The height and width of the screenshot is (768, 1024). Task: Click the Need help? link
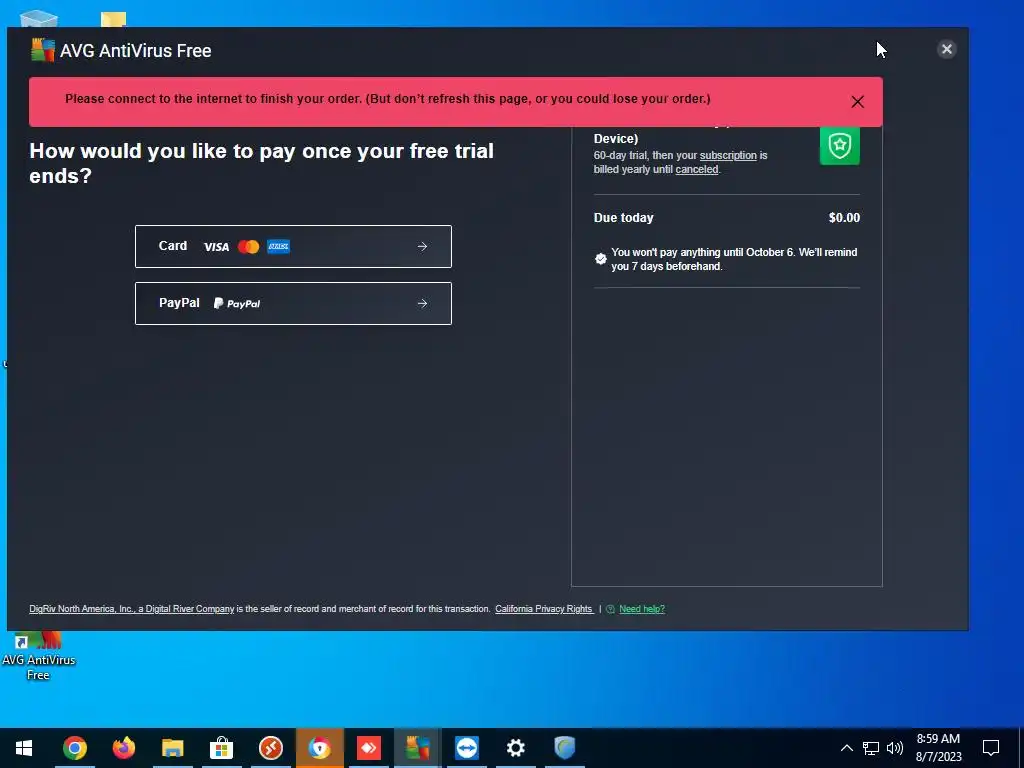[642, 609]
